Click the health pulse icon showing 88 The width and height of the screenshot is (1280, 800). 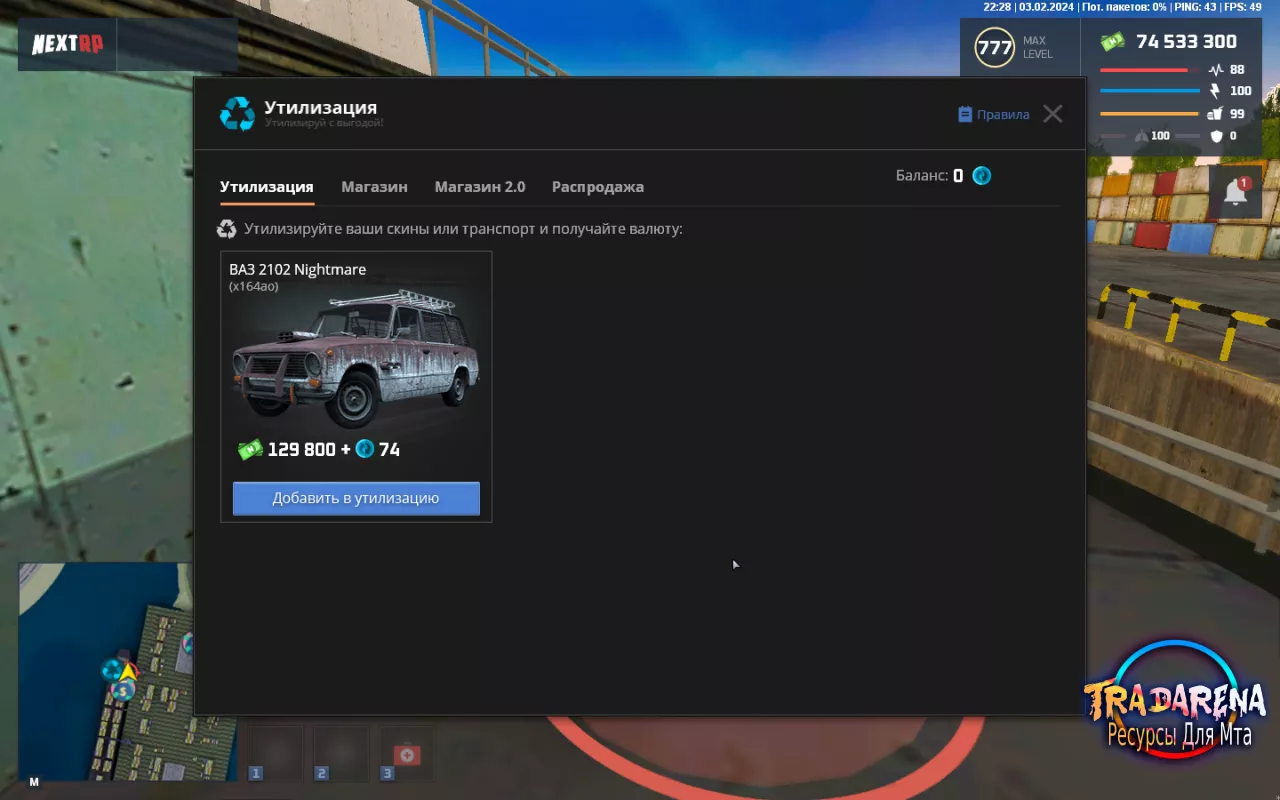[x=1216, y=70]
